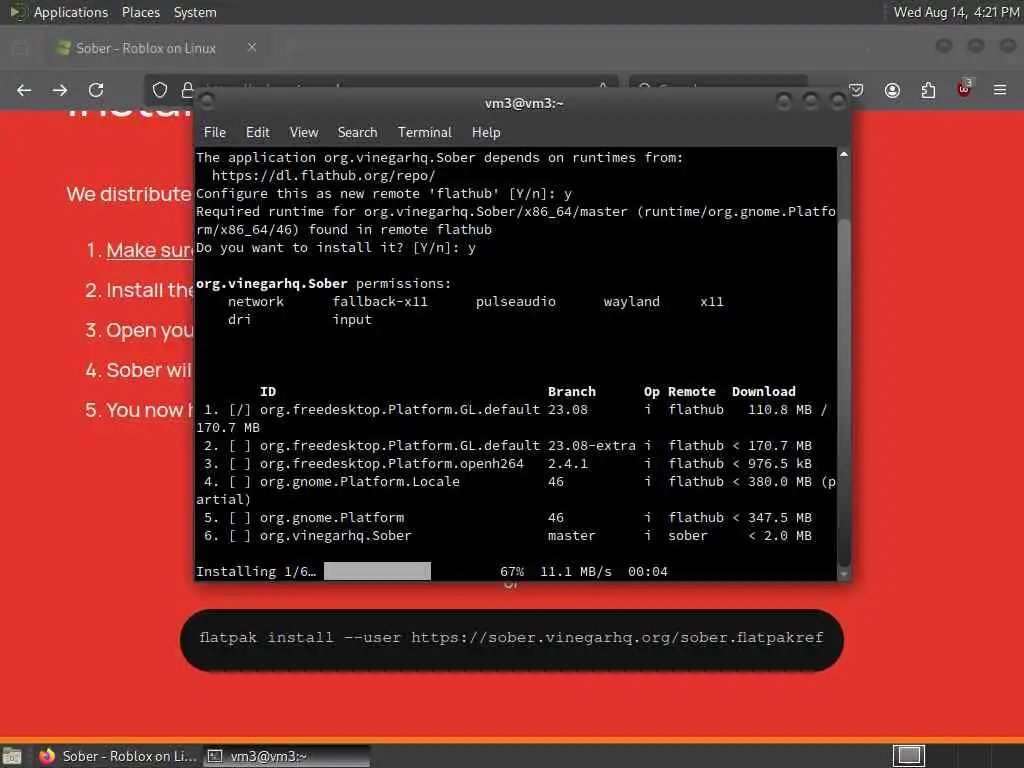The height and width of the screenshot is (768, 1024).
Task: Click org.gnome.Platform.Locale row
Action: click(x=516, y=490)
